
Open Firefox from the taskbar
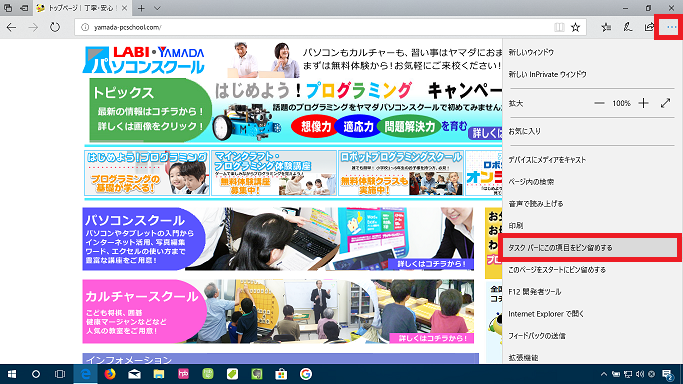[110, 374]
